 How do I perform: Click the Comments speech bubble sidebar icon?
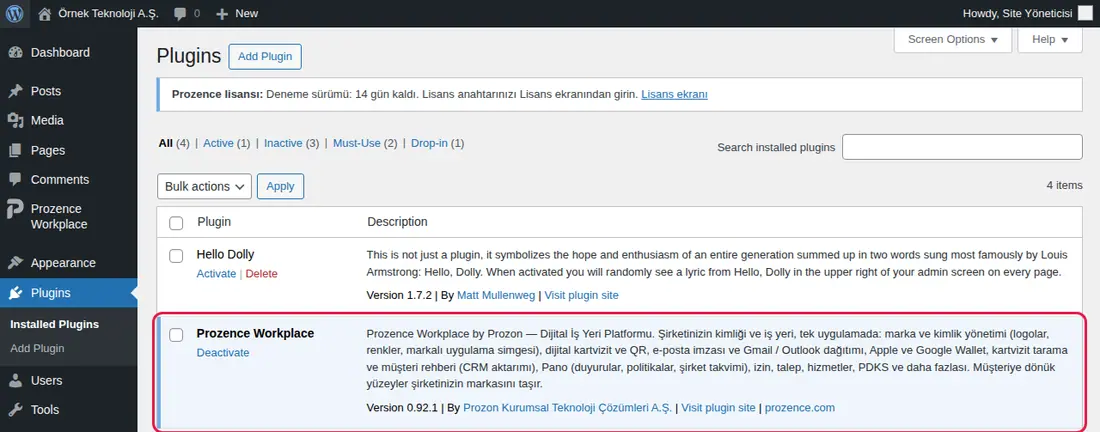point(15,180)
